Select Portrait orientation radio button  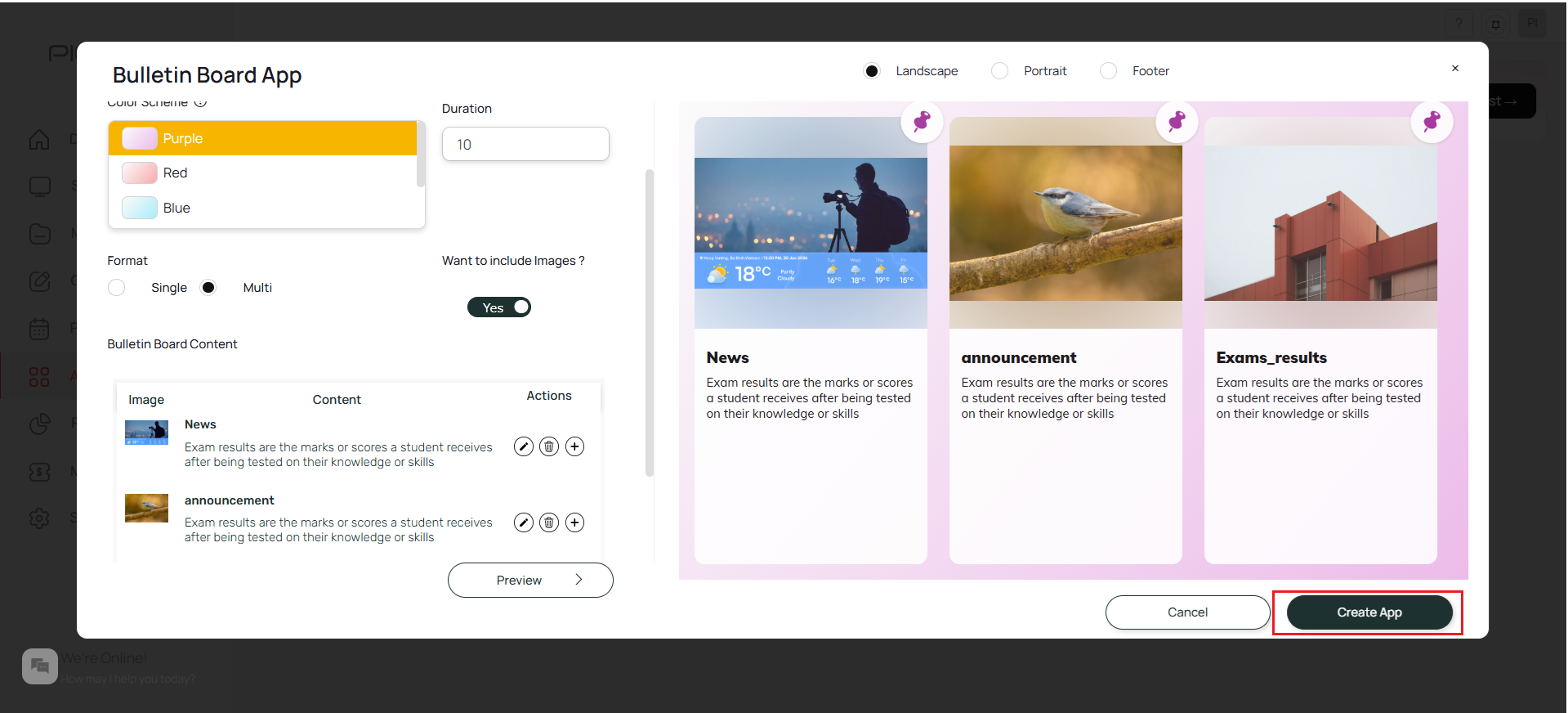(999, 71)
